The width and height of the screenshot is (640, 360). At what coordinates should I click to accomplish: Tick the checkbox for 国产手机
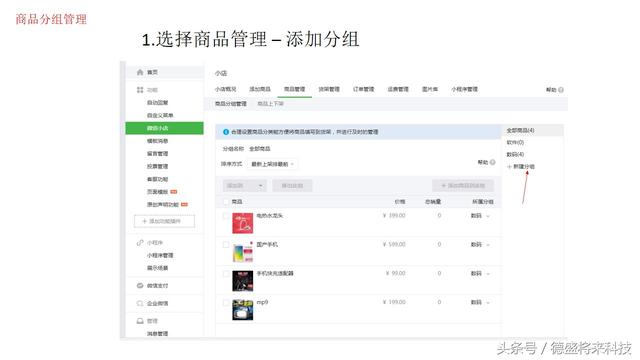click(x=226, y=244)
